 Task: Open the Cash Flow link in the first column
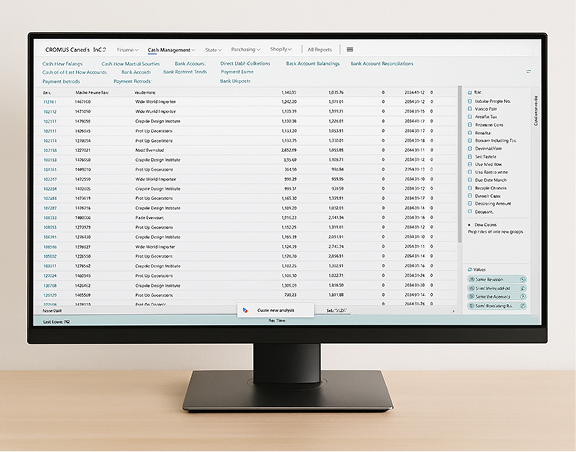coord(62,64)
